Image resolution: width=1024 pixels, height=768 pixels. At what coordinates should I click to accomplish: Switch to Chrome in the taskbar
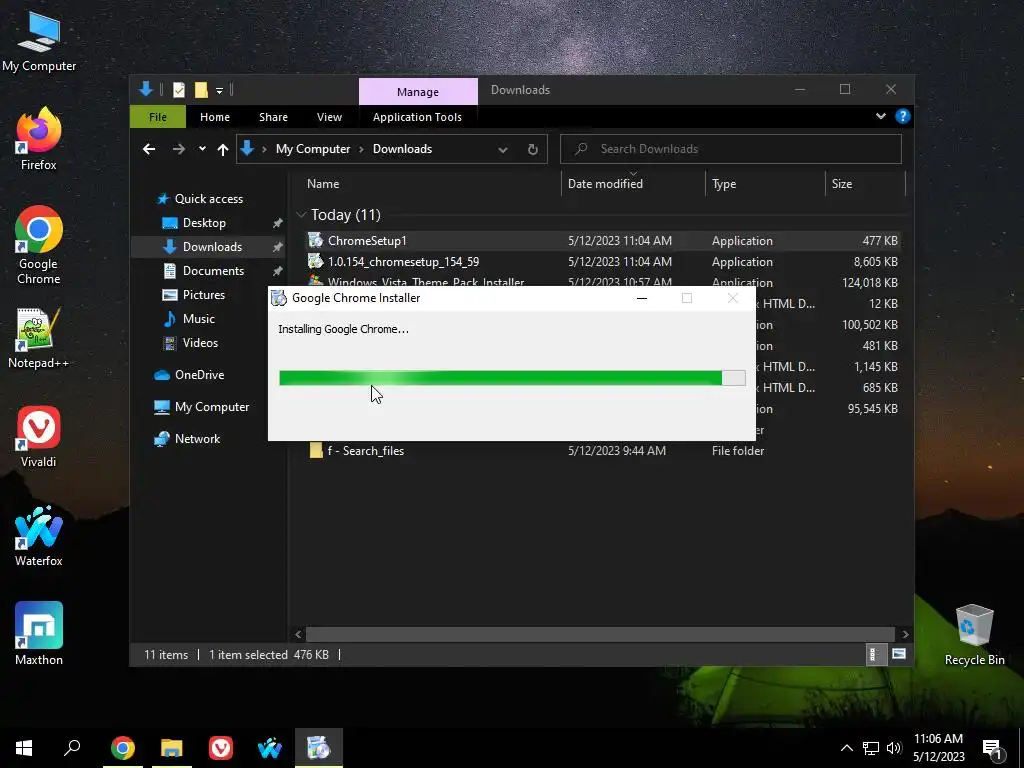(123, 748)
